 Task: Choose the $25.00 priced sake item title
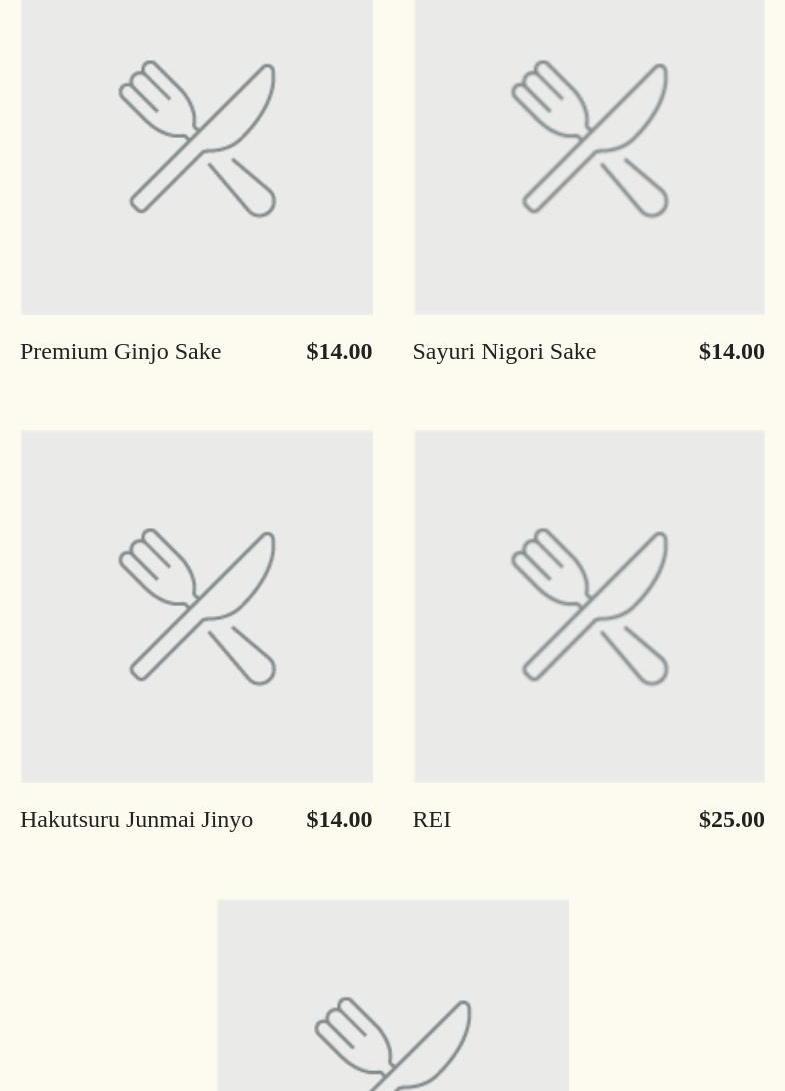click(x=432, y=819)
